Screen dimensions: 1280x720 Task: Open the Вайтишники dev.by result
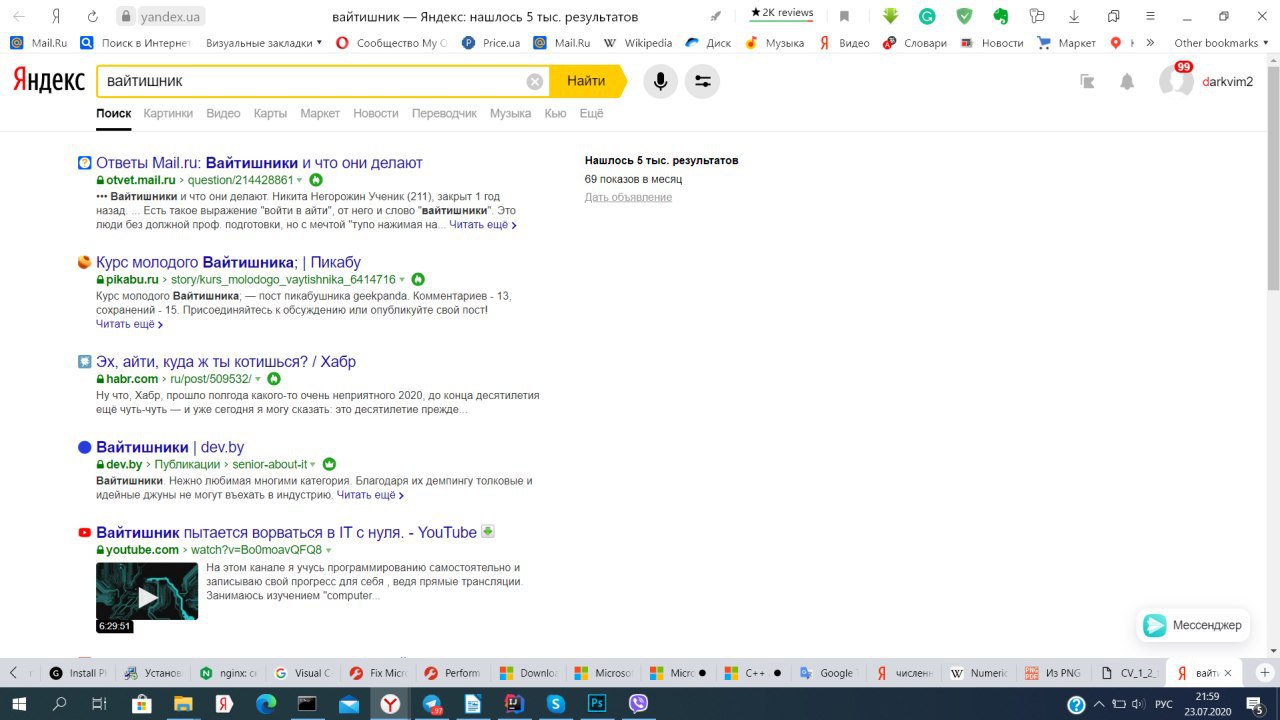pos(170,447)
